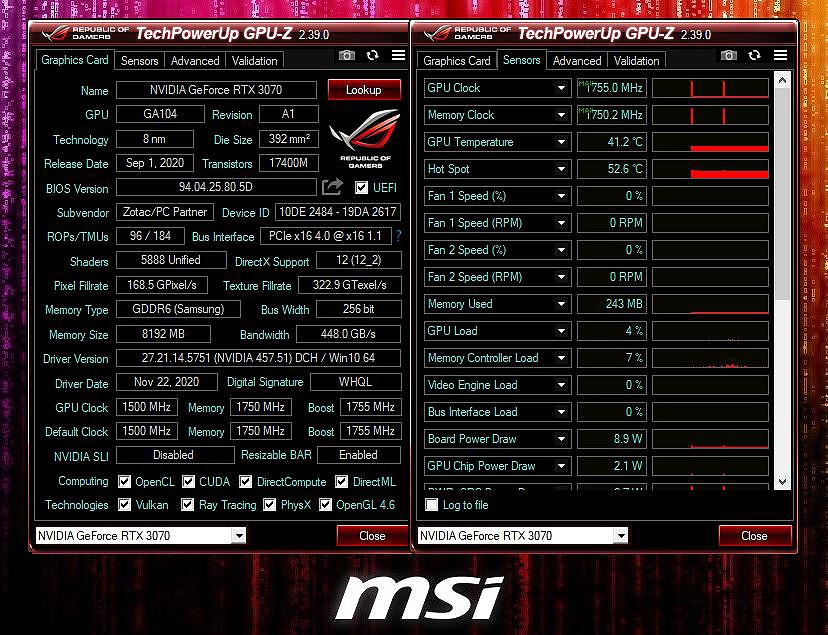Open Hot Spot sensor dropdown
The width and height of the screenshot is (828, 635).
click(561, 169)
